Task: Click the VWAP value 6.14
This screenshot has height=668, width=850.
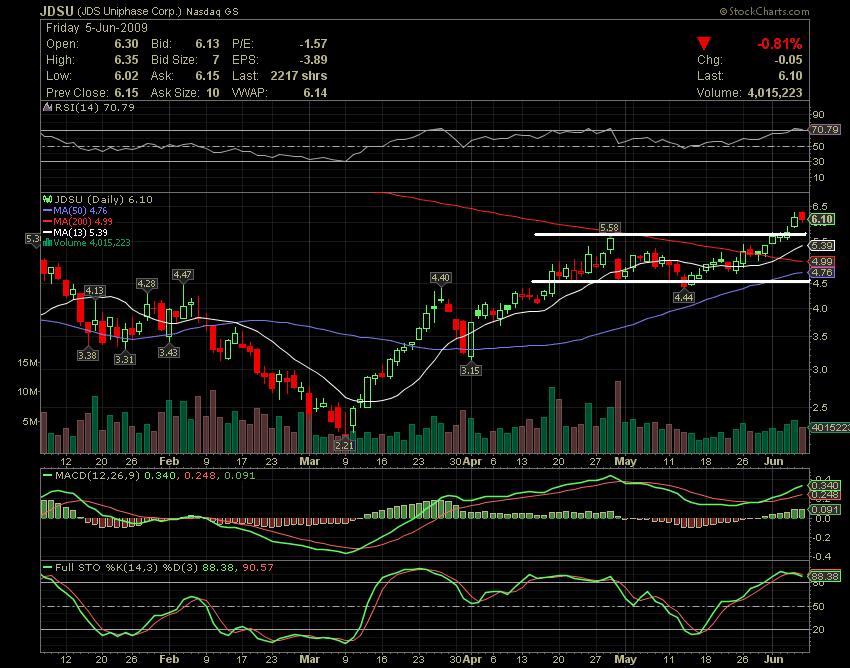Action: [x=315, y=93]
